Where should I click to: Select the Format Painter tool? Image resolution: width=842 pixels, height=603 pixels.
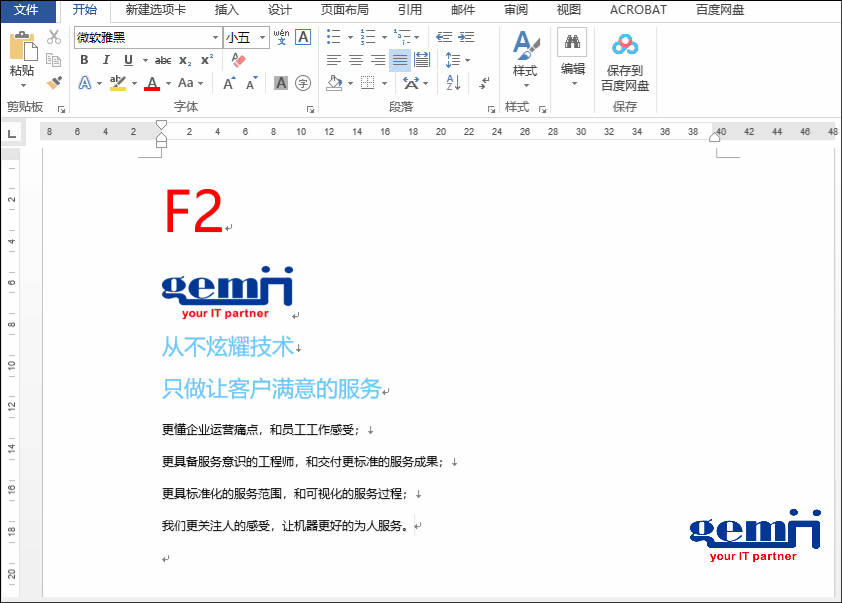click(x=53, y=84)
